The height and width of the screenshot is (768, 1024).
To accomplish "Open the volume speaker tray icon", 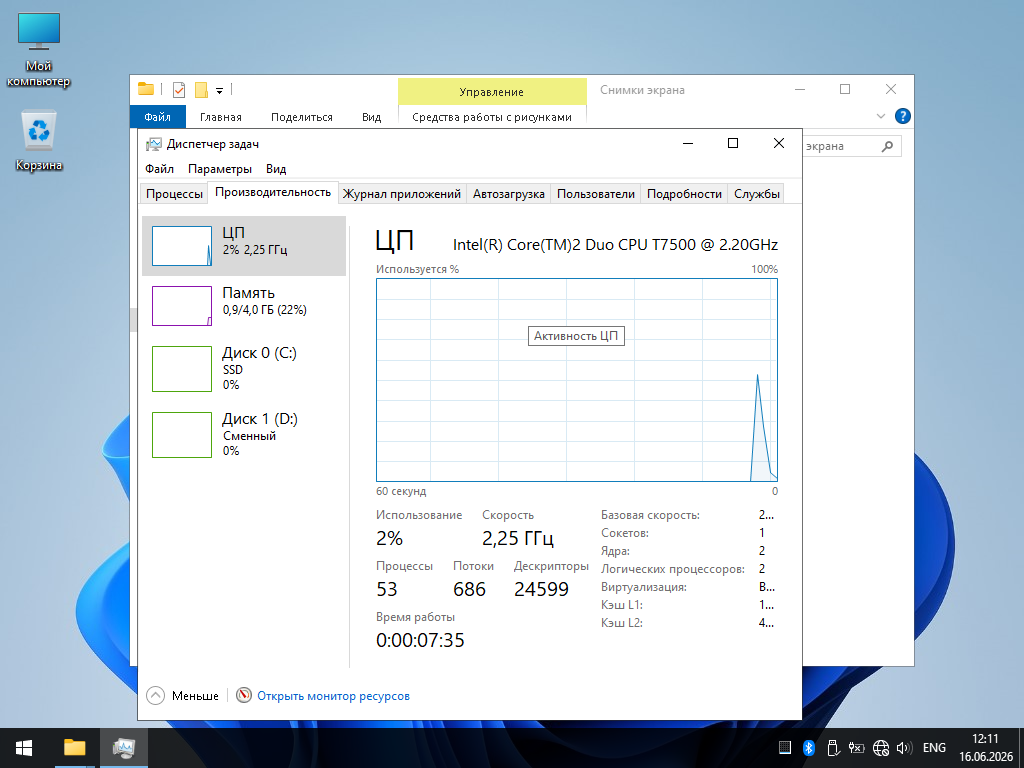I will pos(904,748).
